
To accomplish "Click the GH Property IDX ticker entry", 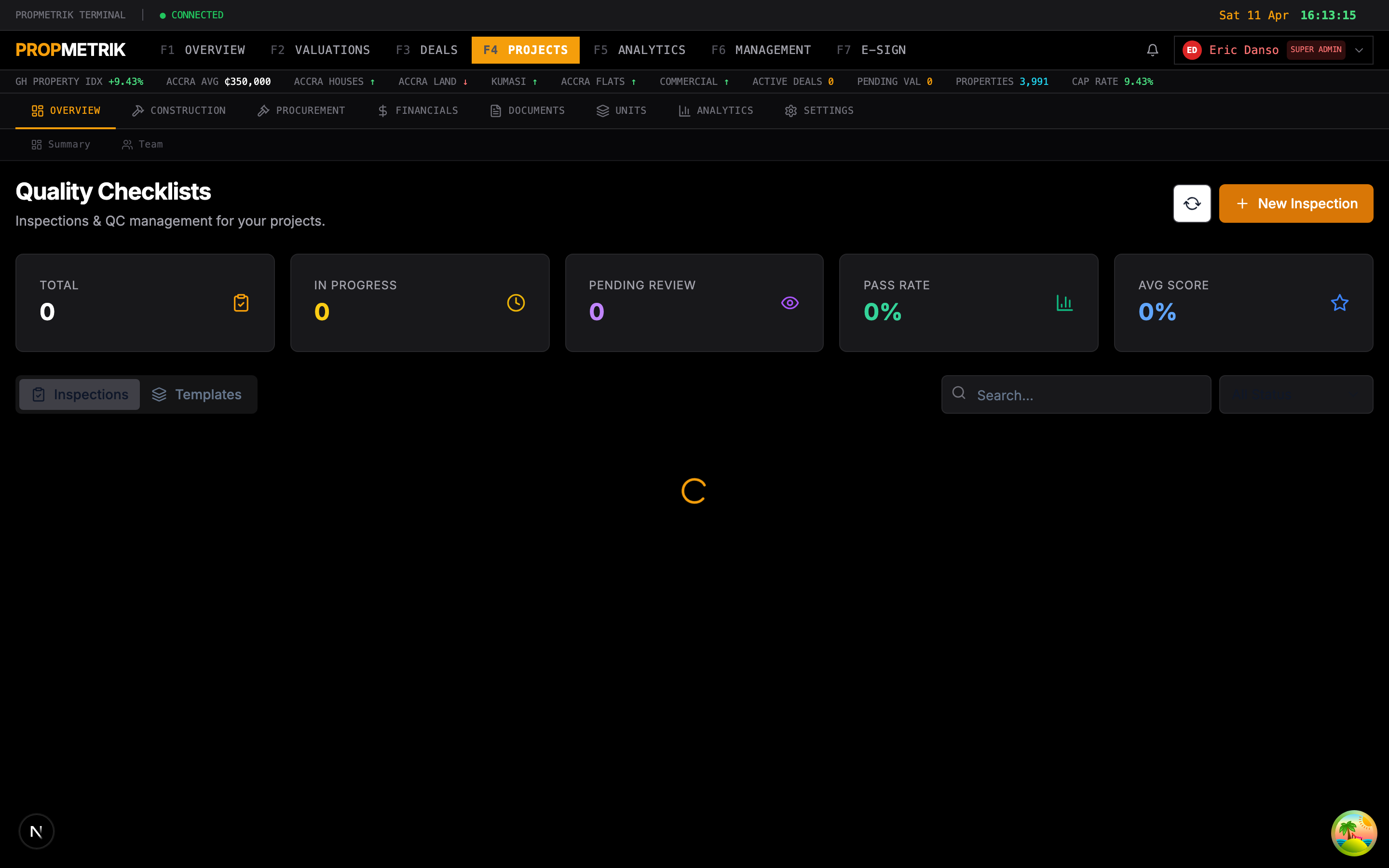I will click(79, 81).
